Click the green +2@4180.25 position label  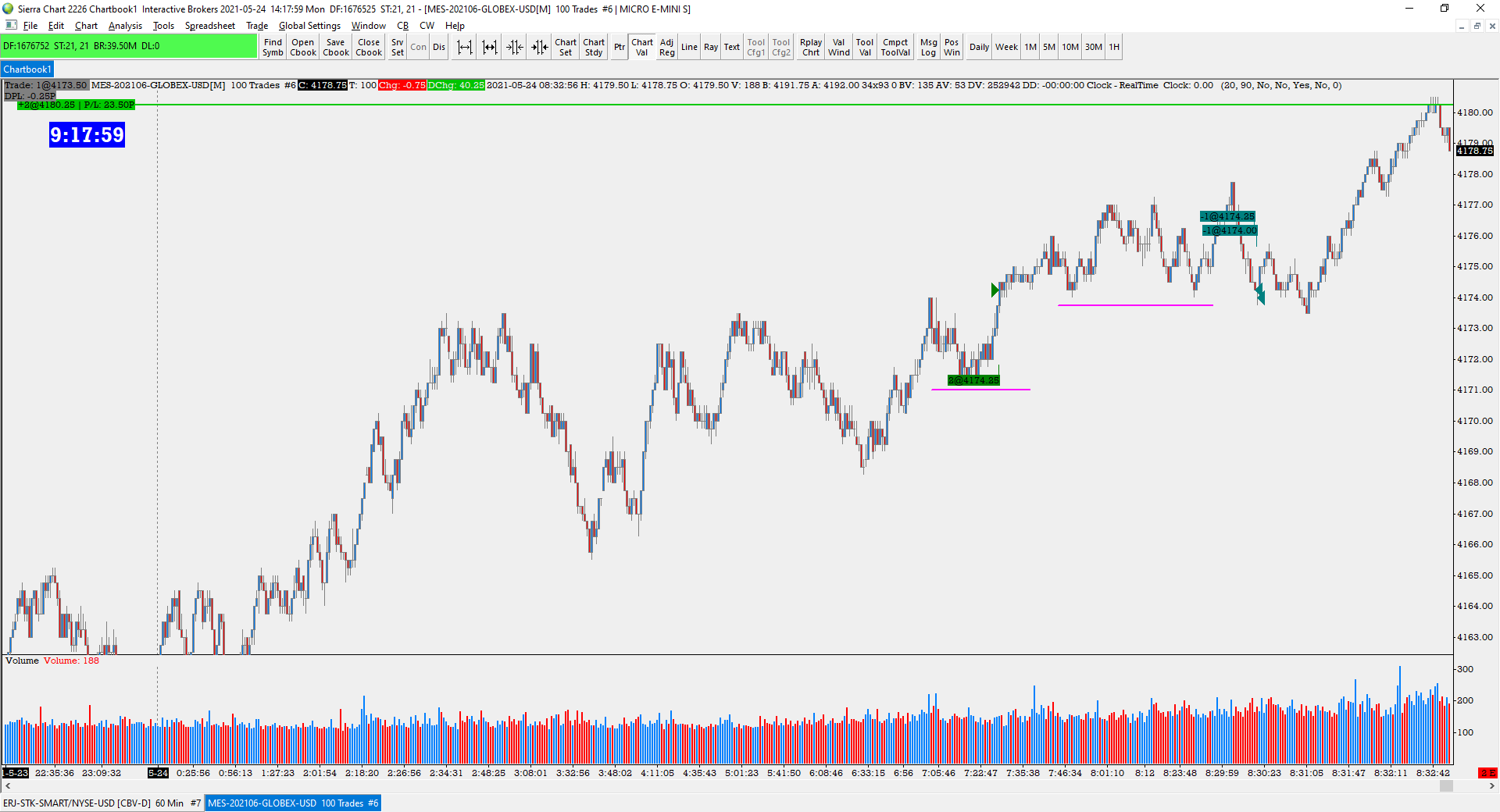(76, 105)
